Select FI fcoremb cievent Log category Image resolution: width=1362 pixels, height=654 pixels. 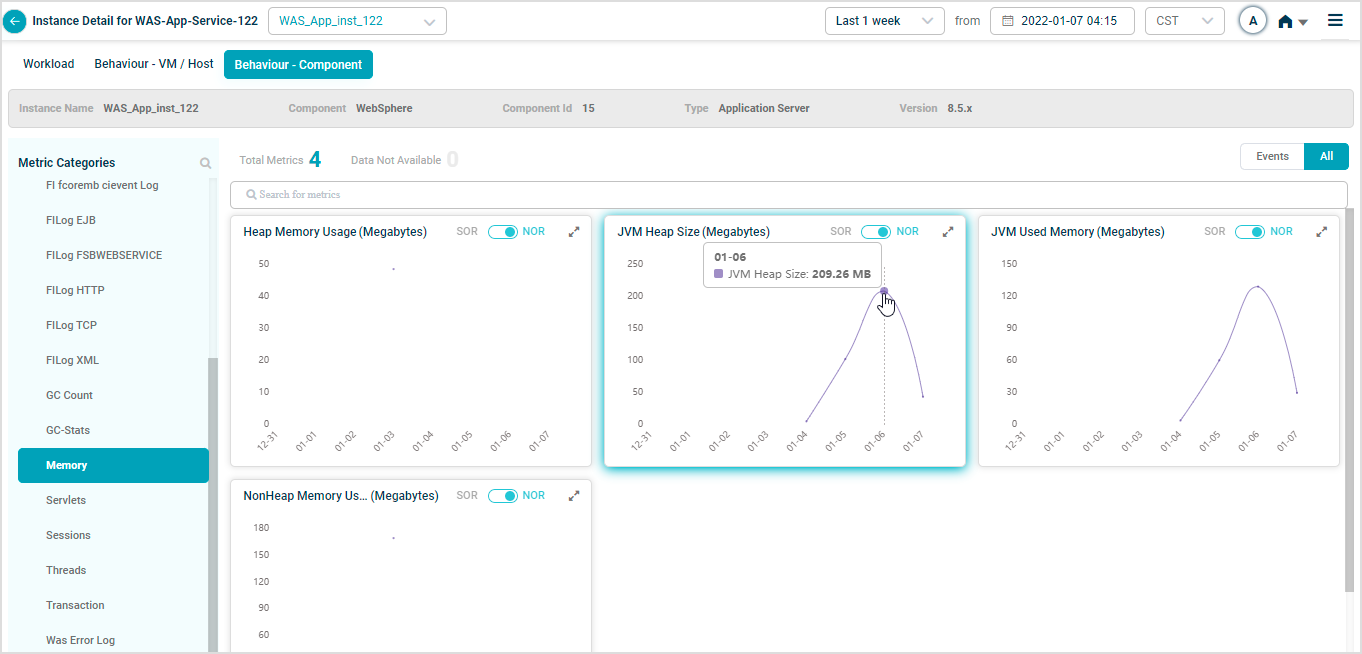click(x=102, y=185)
